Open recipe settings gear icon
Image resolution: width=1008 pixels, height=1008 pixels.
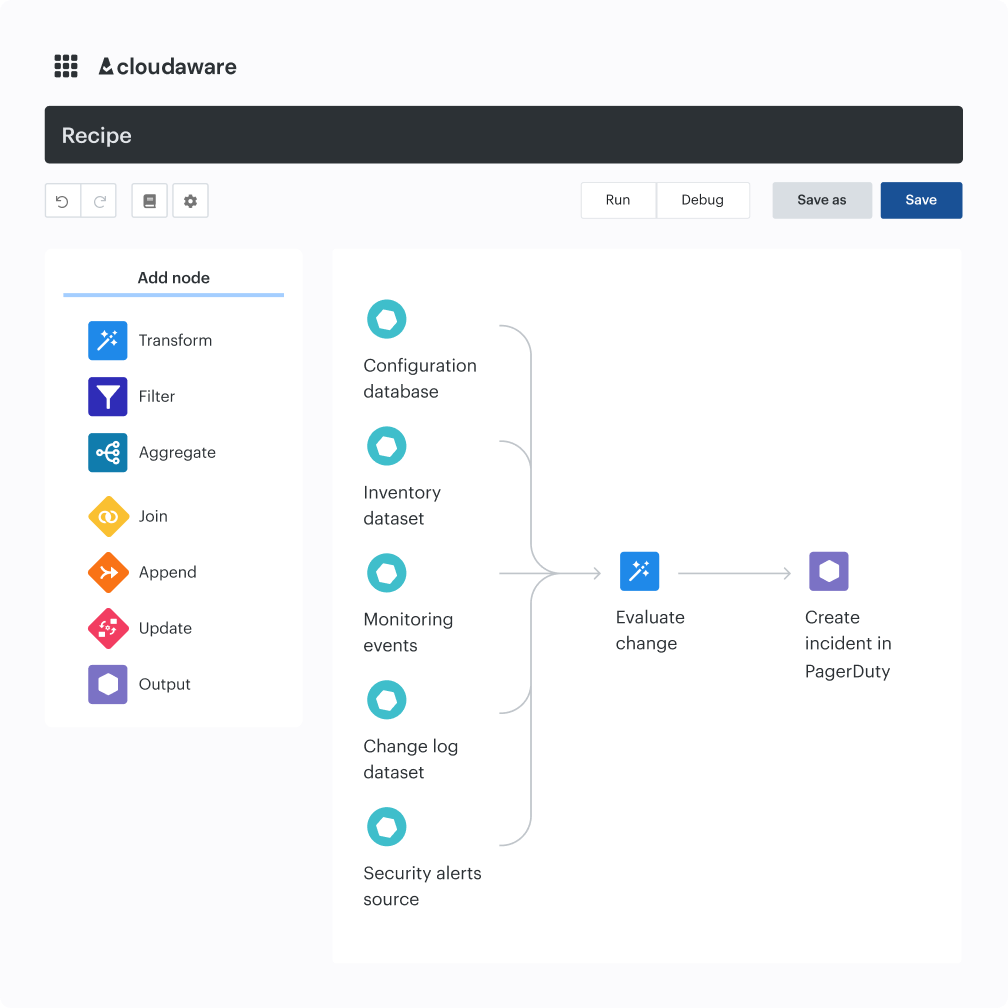[x=190, y=201]
